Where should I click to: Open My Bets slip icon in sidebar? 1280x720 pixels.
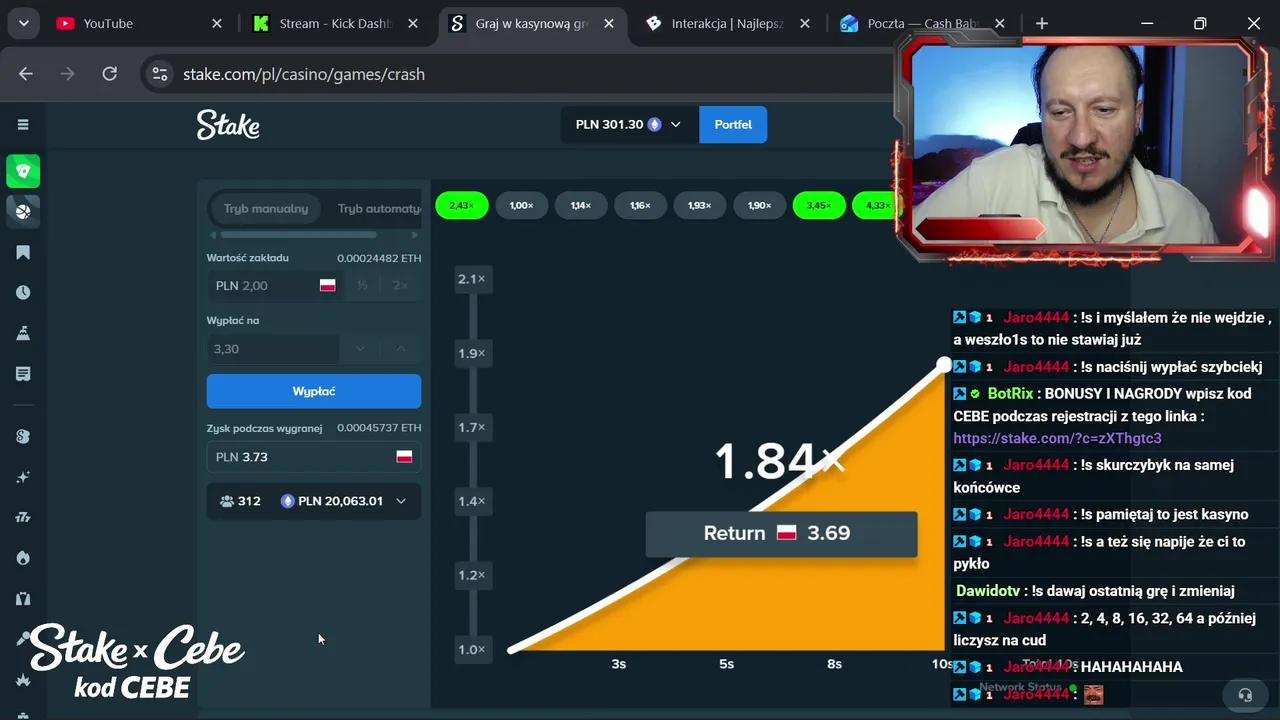click(x=23, y=374)
